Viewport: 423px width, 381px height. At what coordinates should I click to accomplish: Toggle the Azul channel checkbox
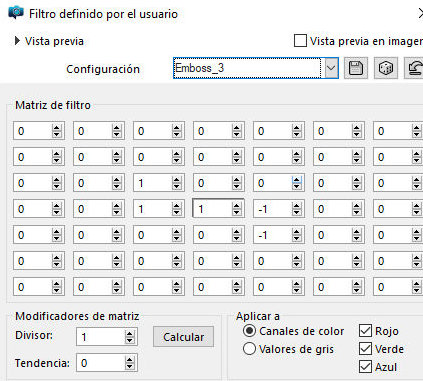pos(365,367)
